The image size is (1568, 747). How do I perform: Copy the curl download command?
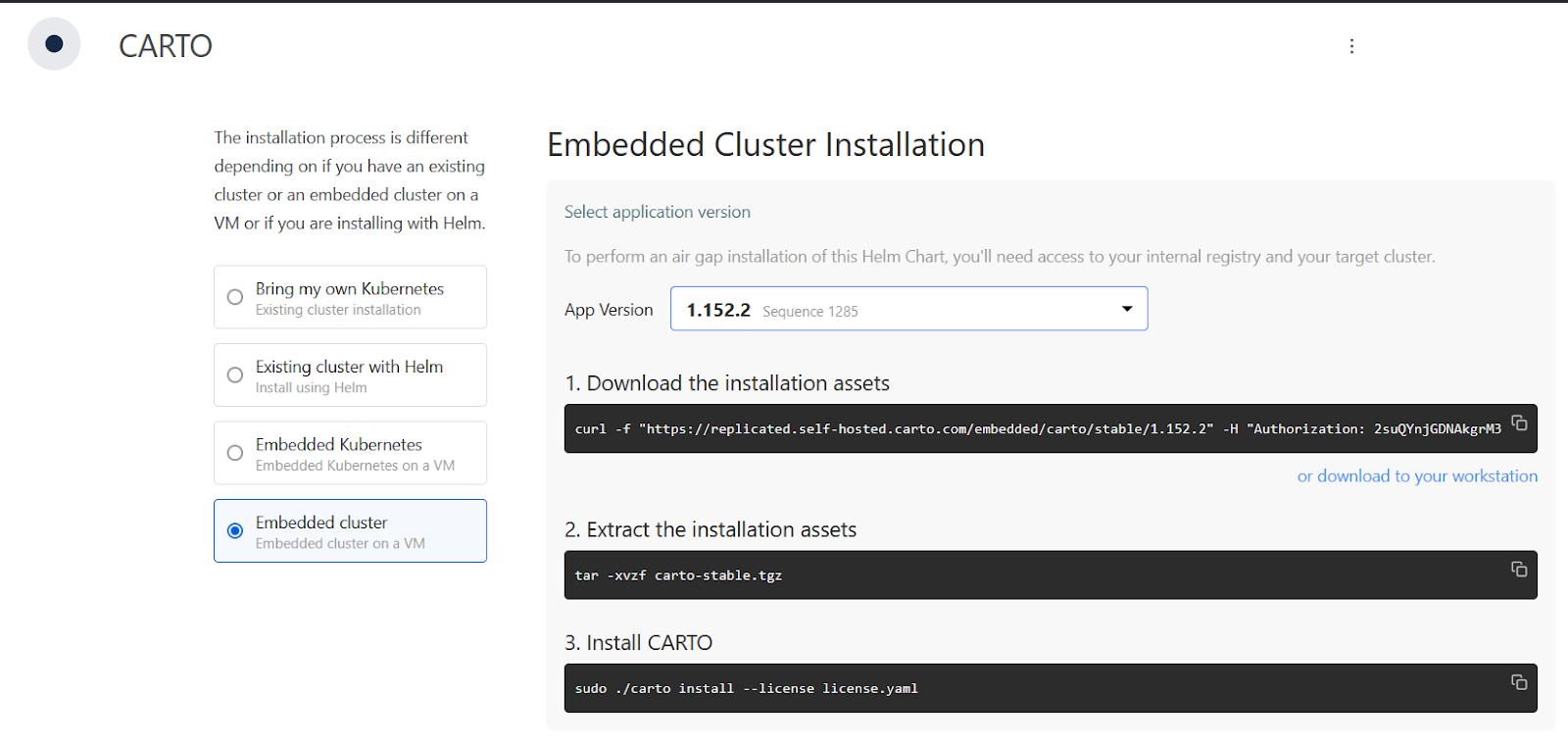coord(1519,423)
